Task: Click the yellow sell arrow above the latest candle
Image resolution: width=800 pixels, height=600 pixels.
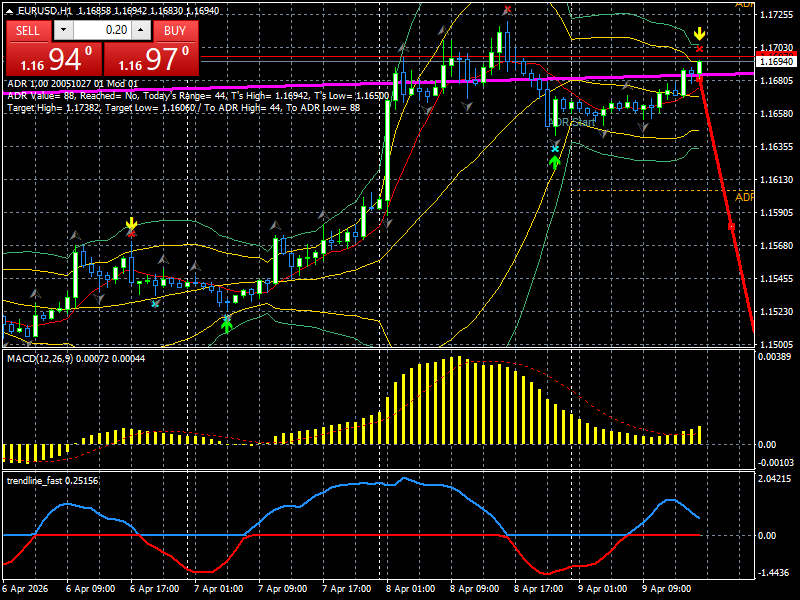Action: [699, 34]
